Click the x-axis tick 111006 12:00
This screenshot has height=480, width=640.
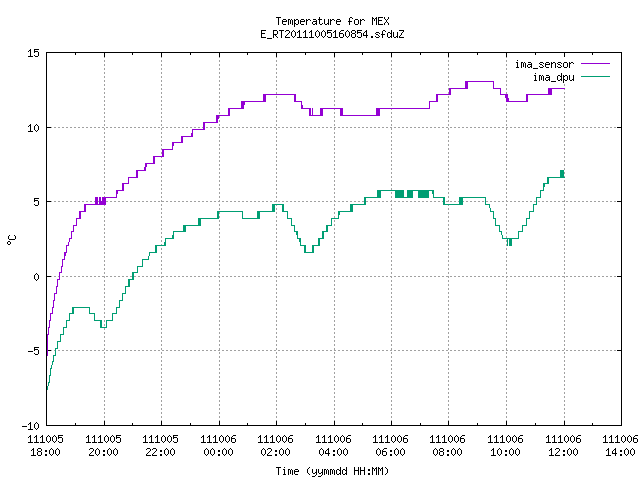tap(564, 446)
